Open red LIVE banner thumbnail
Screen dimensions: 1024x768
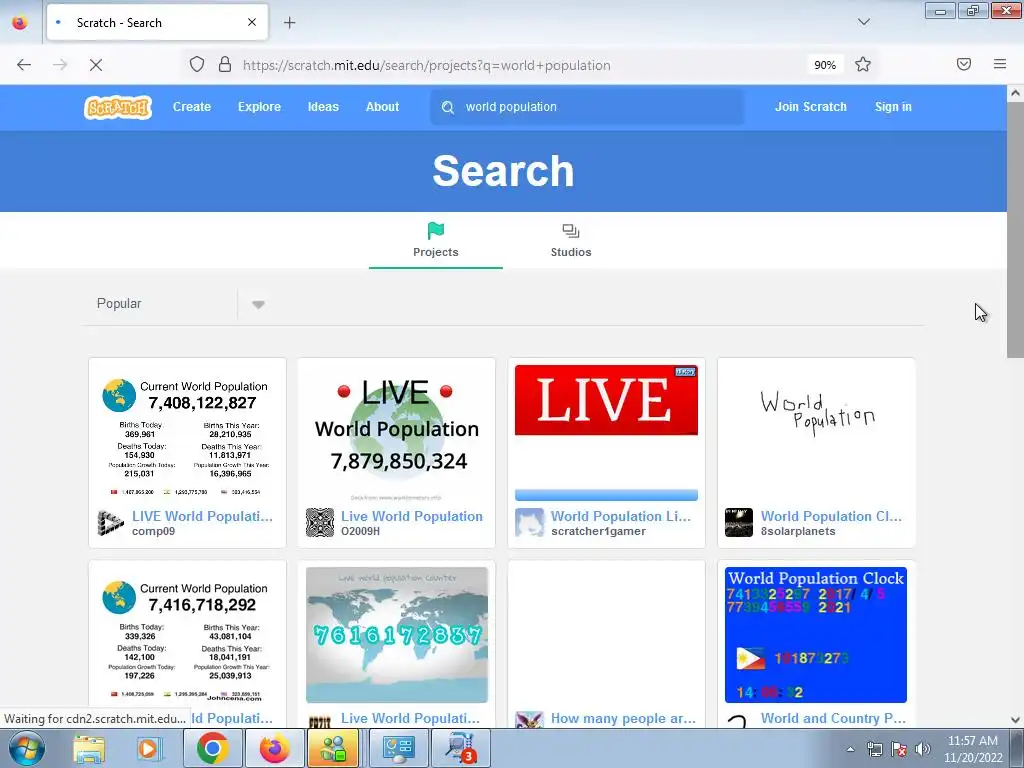[606, 433]
